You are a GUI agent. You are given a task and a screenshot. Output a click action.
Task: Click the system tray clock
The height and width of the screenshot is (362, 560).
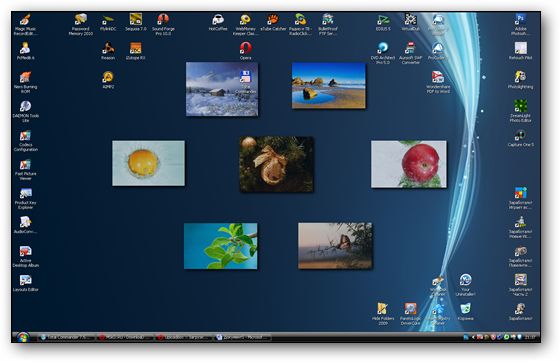click(532, 337)
